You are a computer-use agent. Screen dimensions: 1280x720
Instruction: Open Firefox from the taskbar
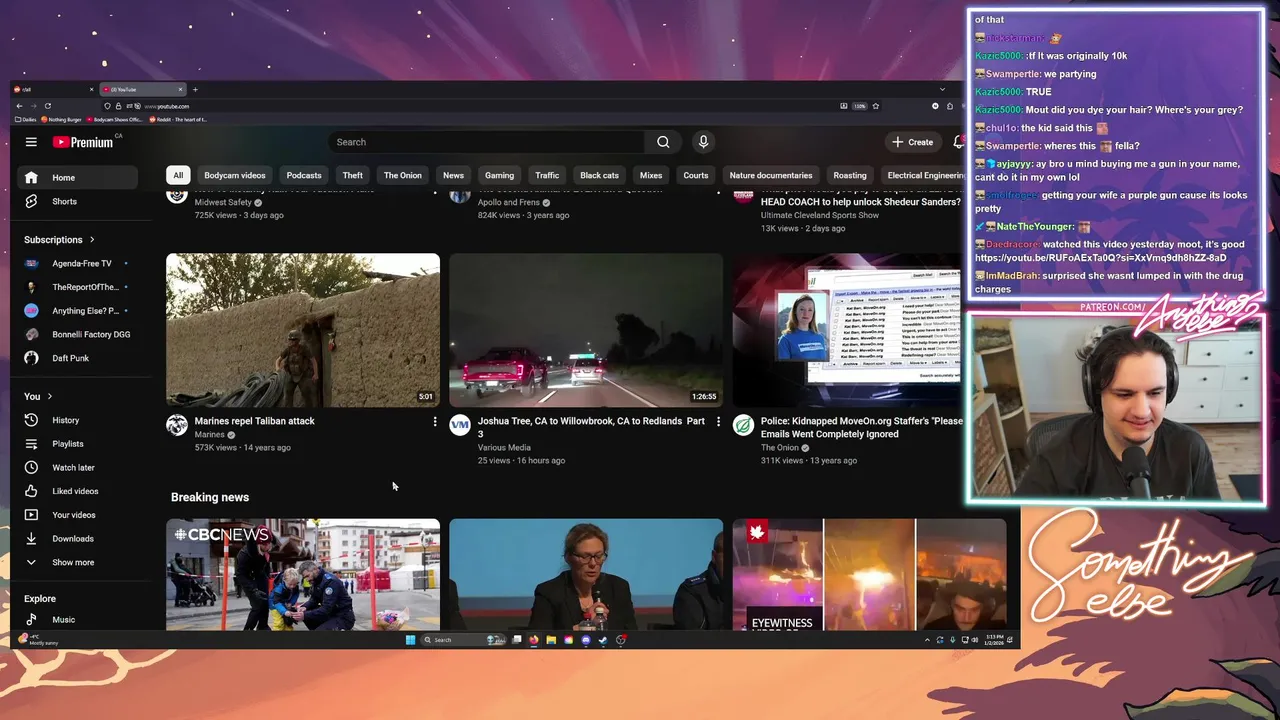coord(533,640)
